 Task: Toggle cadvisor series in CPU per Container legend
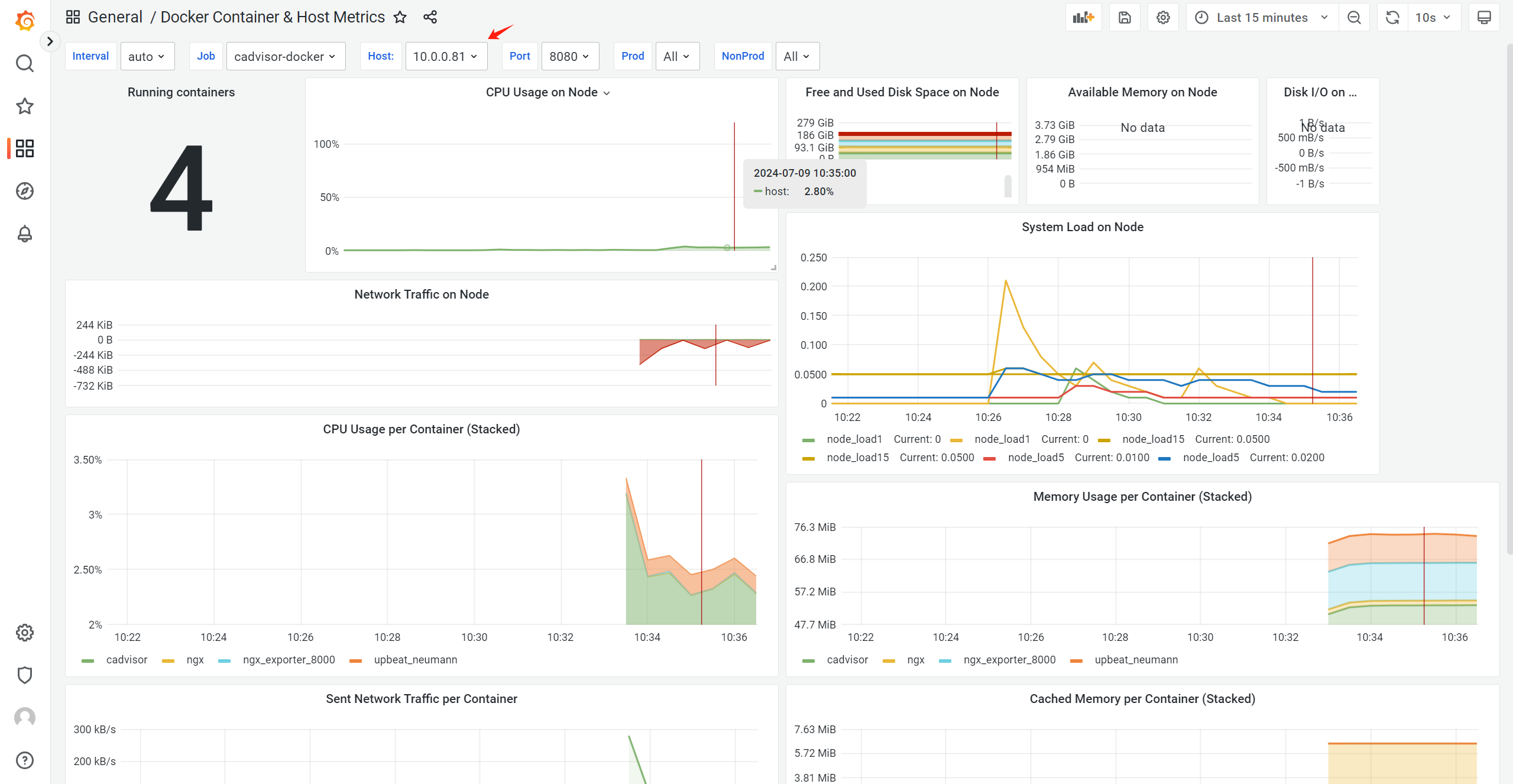(127, 660)
